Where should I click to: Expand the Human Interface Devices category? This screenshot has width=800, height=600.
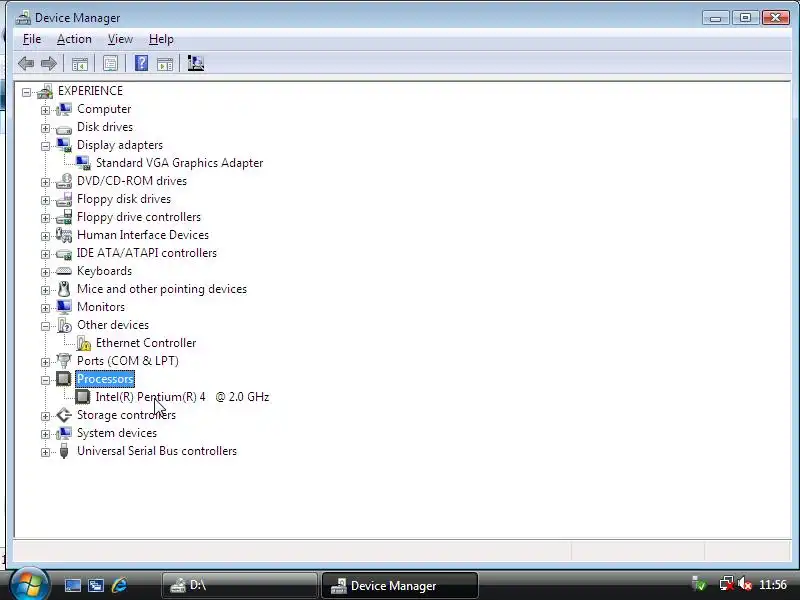(45, 236)
